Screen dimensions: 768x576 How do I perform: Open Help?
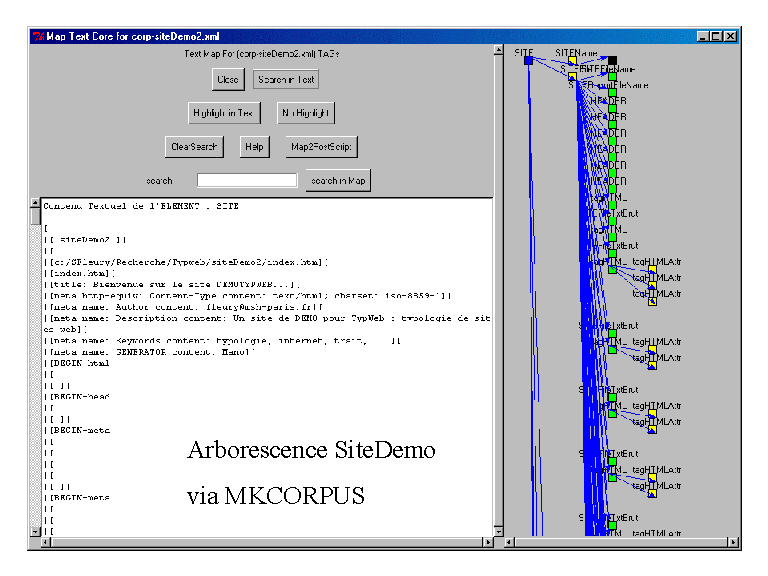coord(256,147)
